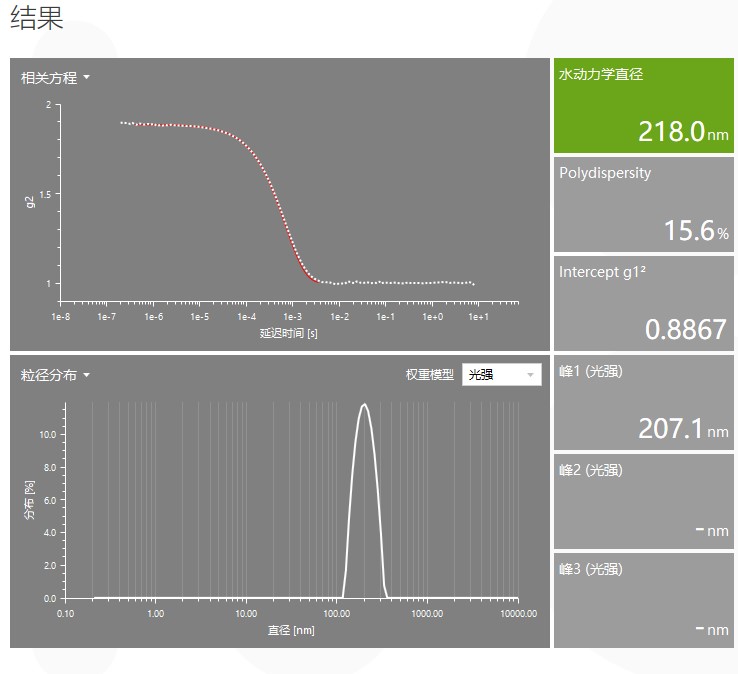
Task: Click the 100.00 tick on diameter axis
Action: pyautogui.click(x=337, y=614)
